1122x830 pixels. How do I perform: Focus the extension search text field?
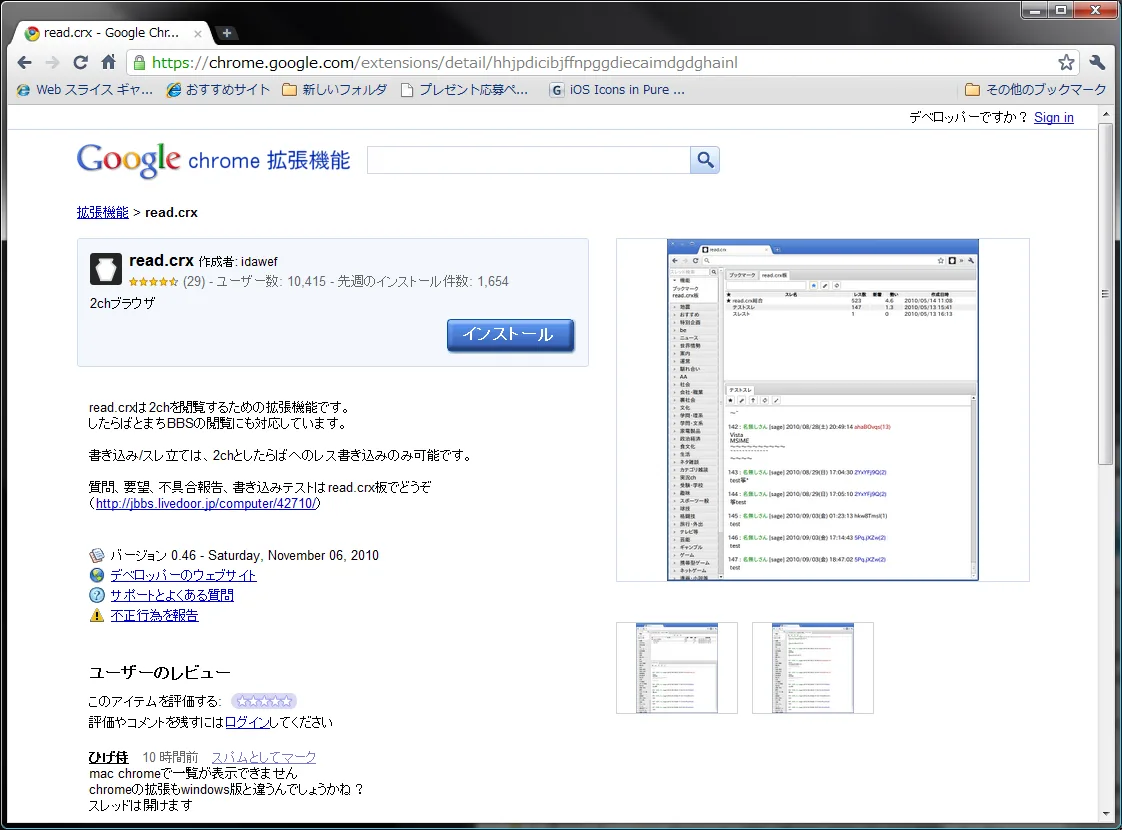point(528,160)
